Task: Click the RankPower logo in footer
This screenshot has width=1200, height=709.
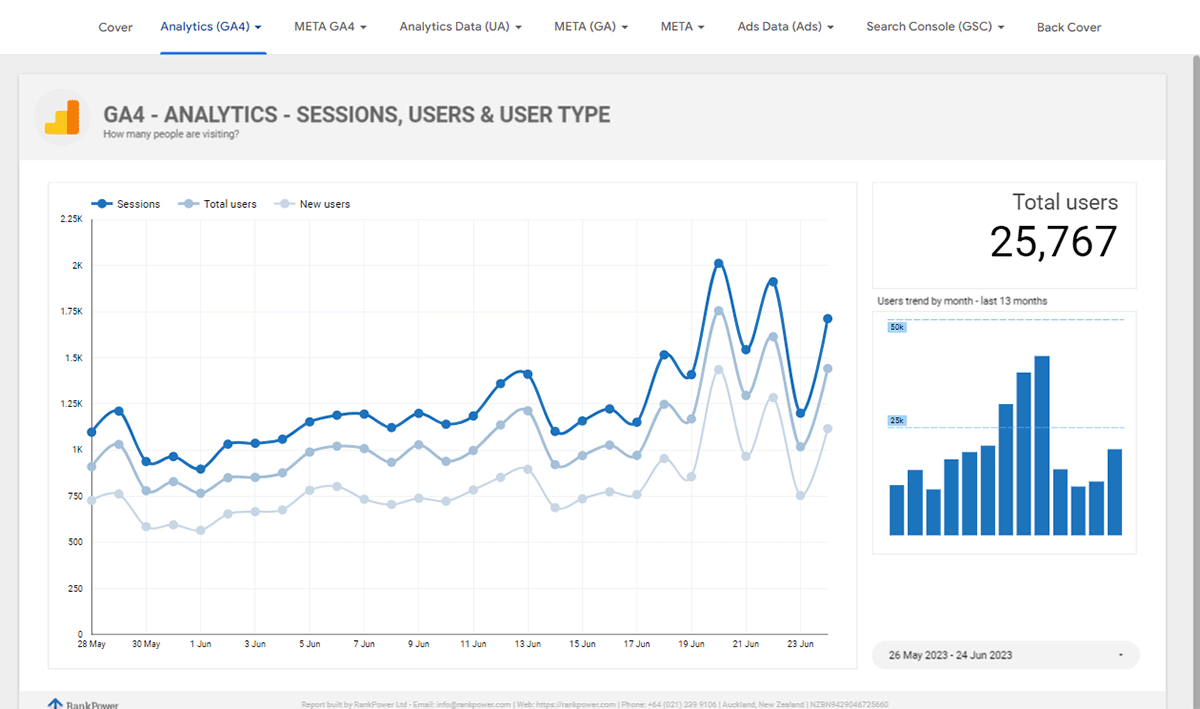Action: pos(83,704)
